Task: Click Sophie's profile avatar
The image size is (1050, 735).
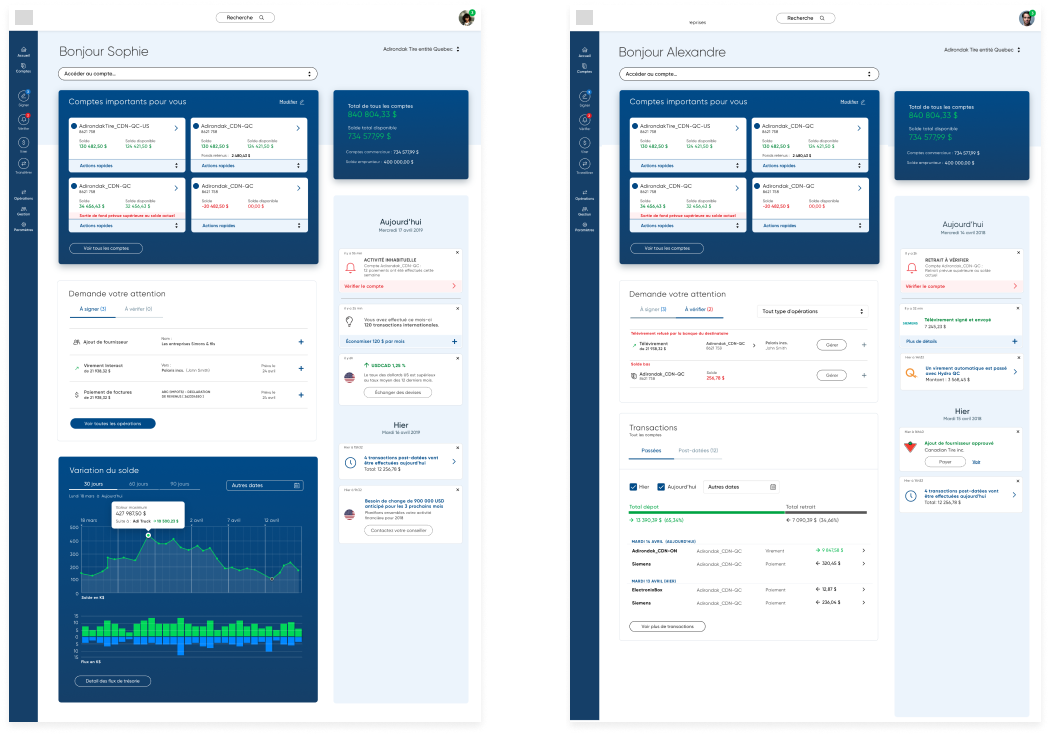Action: [466, 18]
